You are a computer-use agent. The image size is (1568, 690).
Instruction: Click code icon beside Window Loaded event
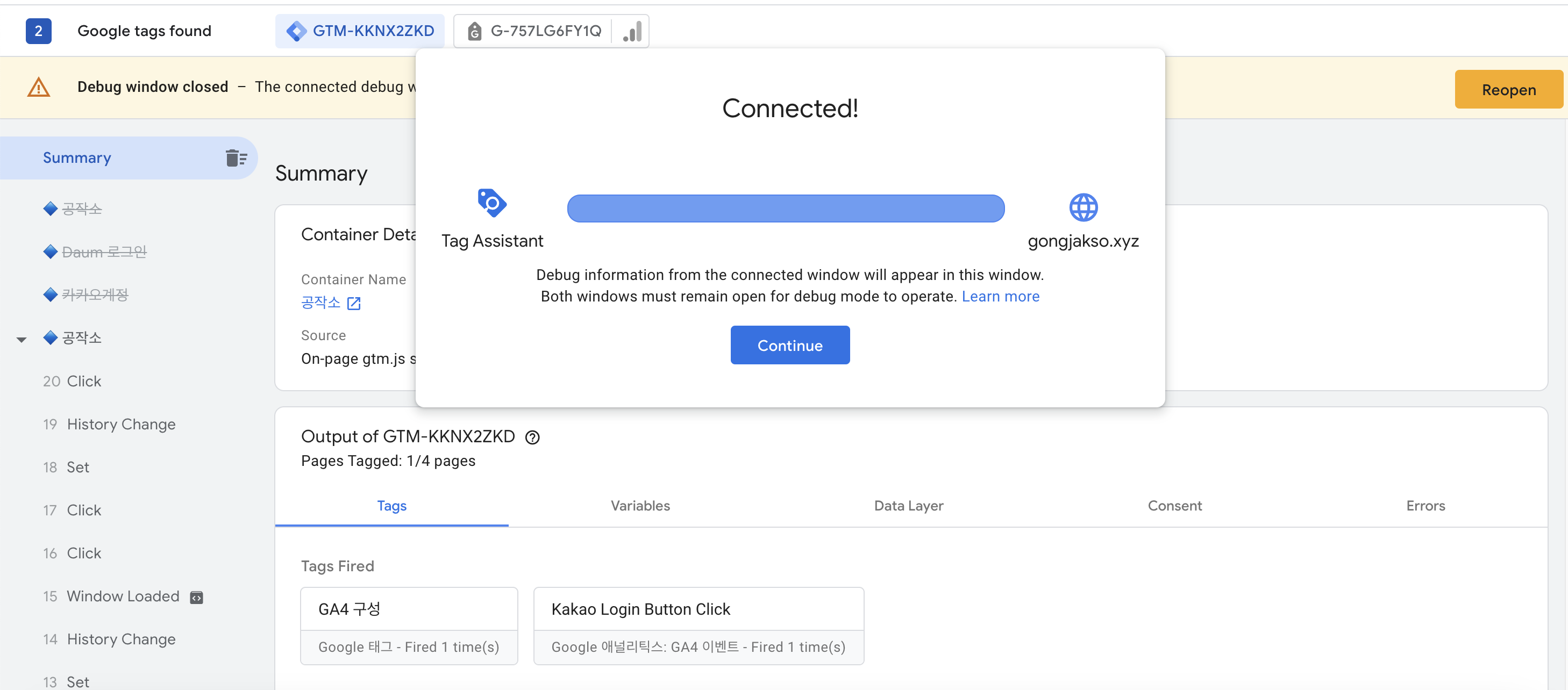coord(196,598)
